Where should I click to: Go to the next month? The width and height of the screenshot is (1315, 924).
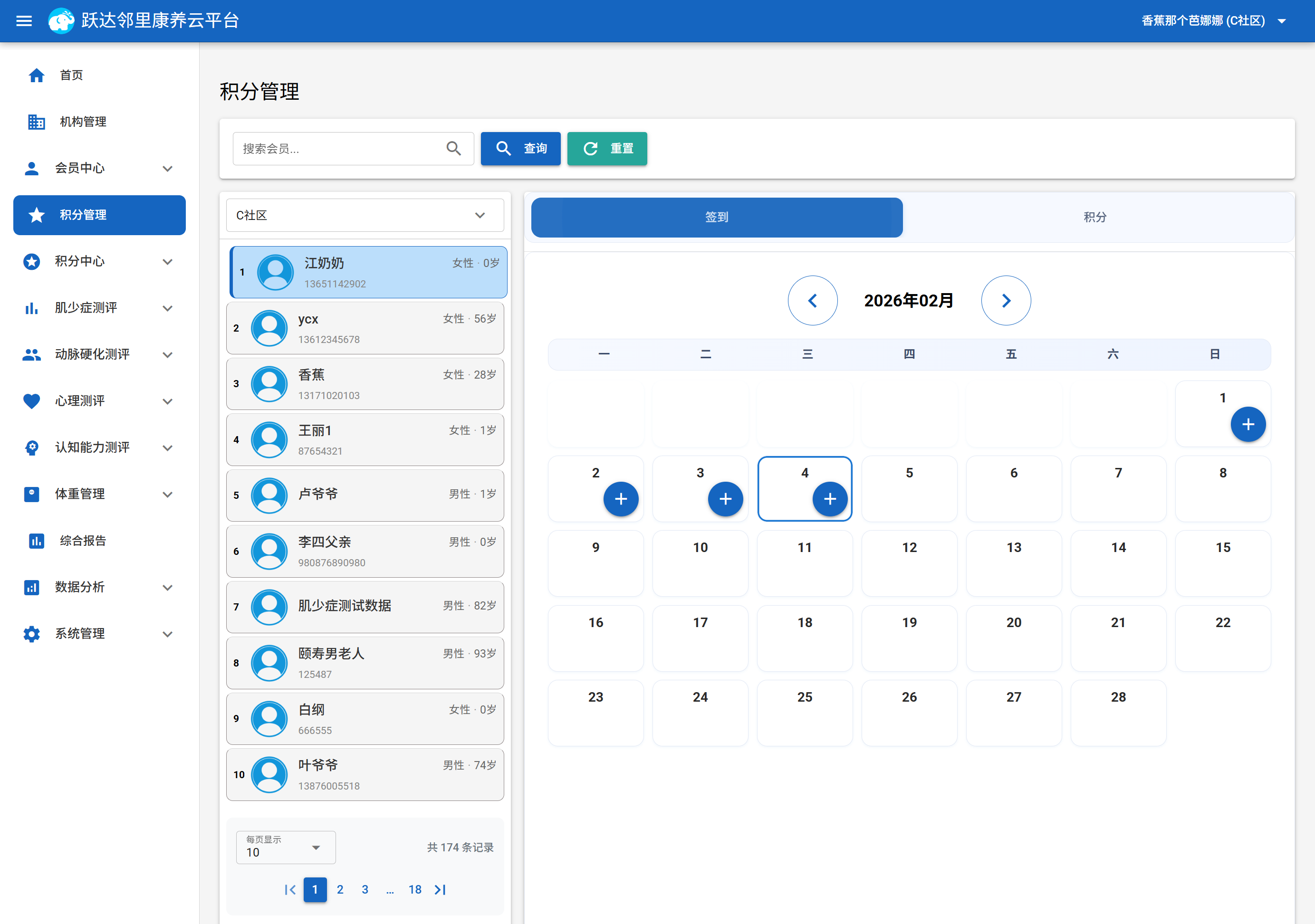click(x=1006, y=301)
